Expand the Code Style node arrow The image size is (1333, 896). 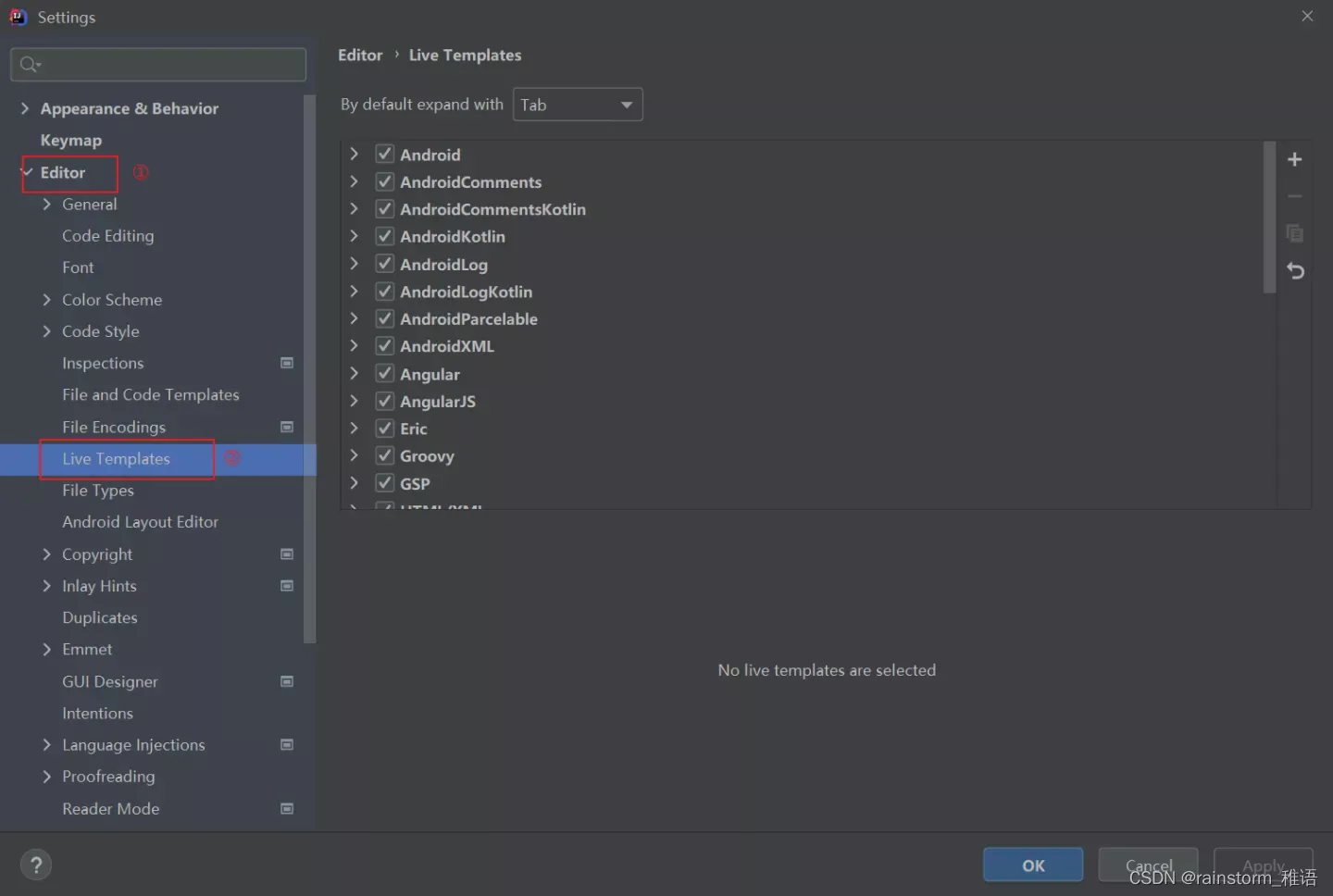(46, 330)
